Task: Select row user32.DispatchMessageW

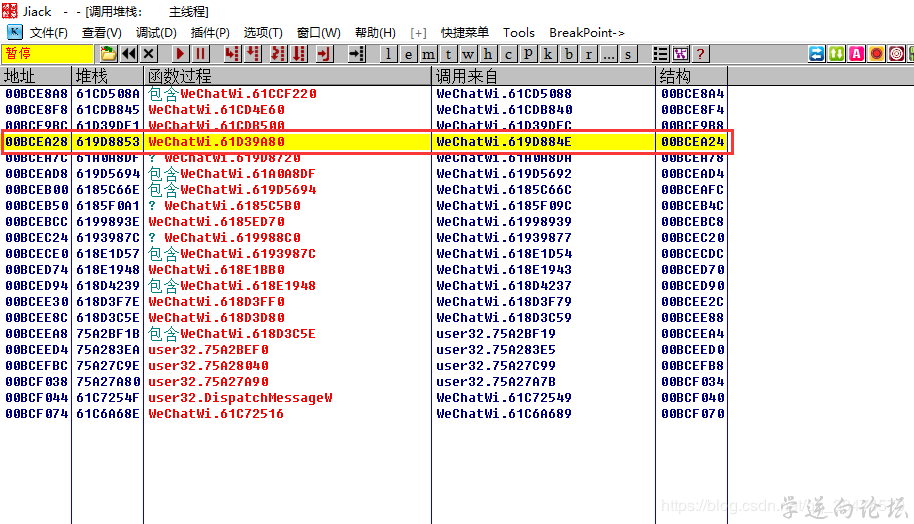Action: click(364, 398)
